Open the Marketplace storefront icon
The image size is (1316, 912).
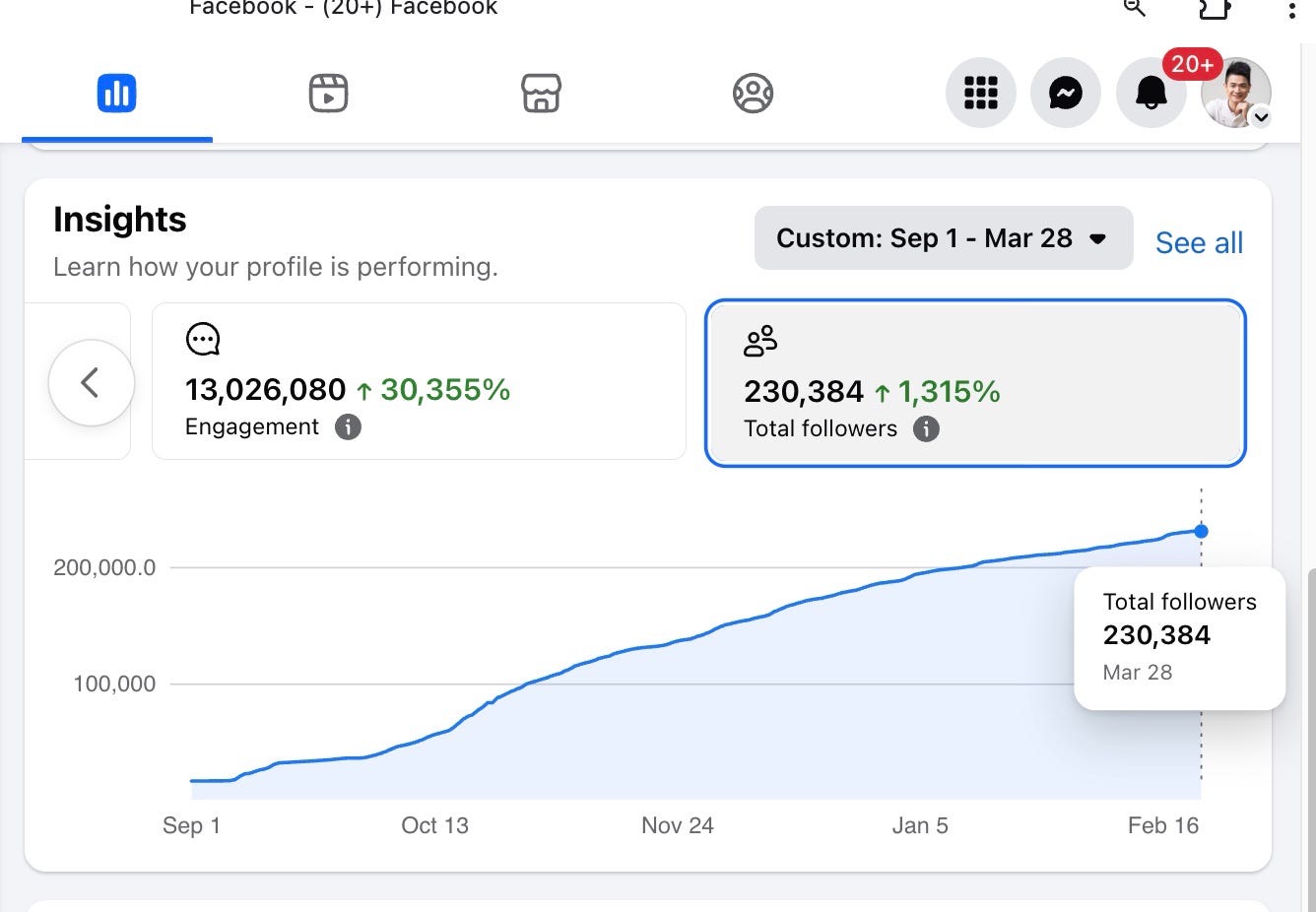tap(541, 94)
